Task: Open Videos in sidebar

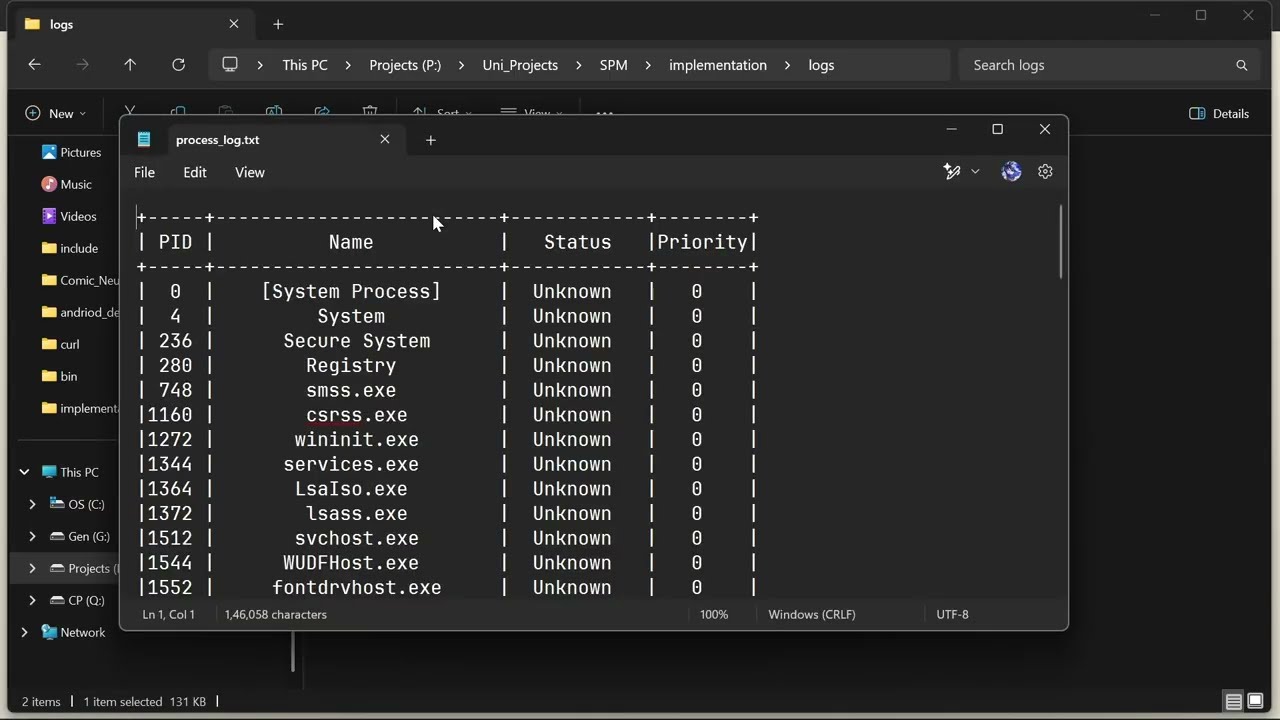Action: tap(69, 216)
